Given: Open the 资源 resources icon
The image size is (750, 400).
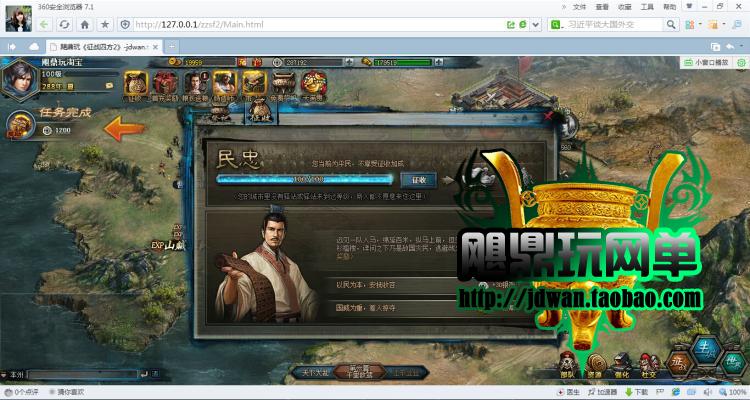Looking at the screenshot, I should (x=594, y=363).
